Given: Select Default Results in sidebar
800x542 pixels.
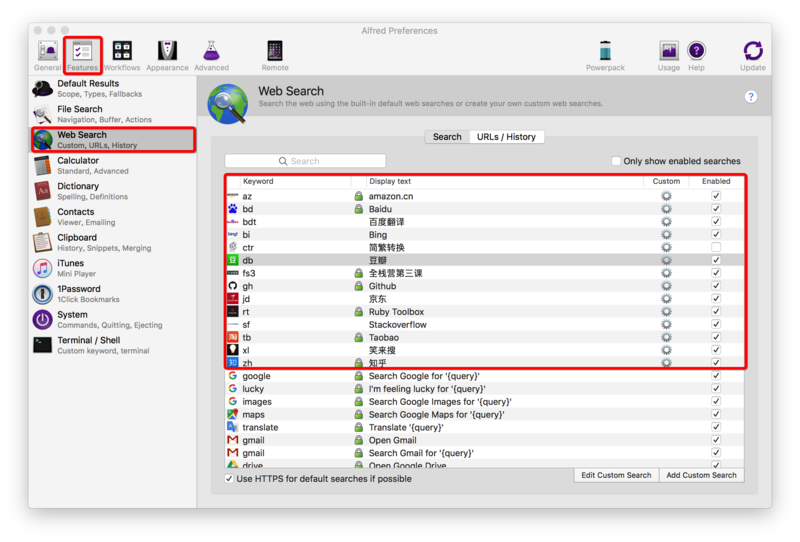Looking at the screenshot, I should pyautogui.click(x=113, y=88).
